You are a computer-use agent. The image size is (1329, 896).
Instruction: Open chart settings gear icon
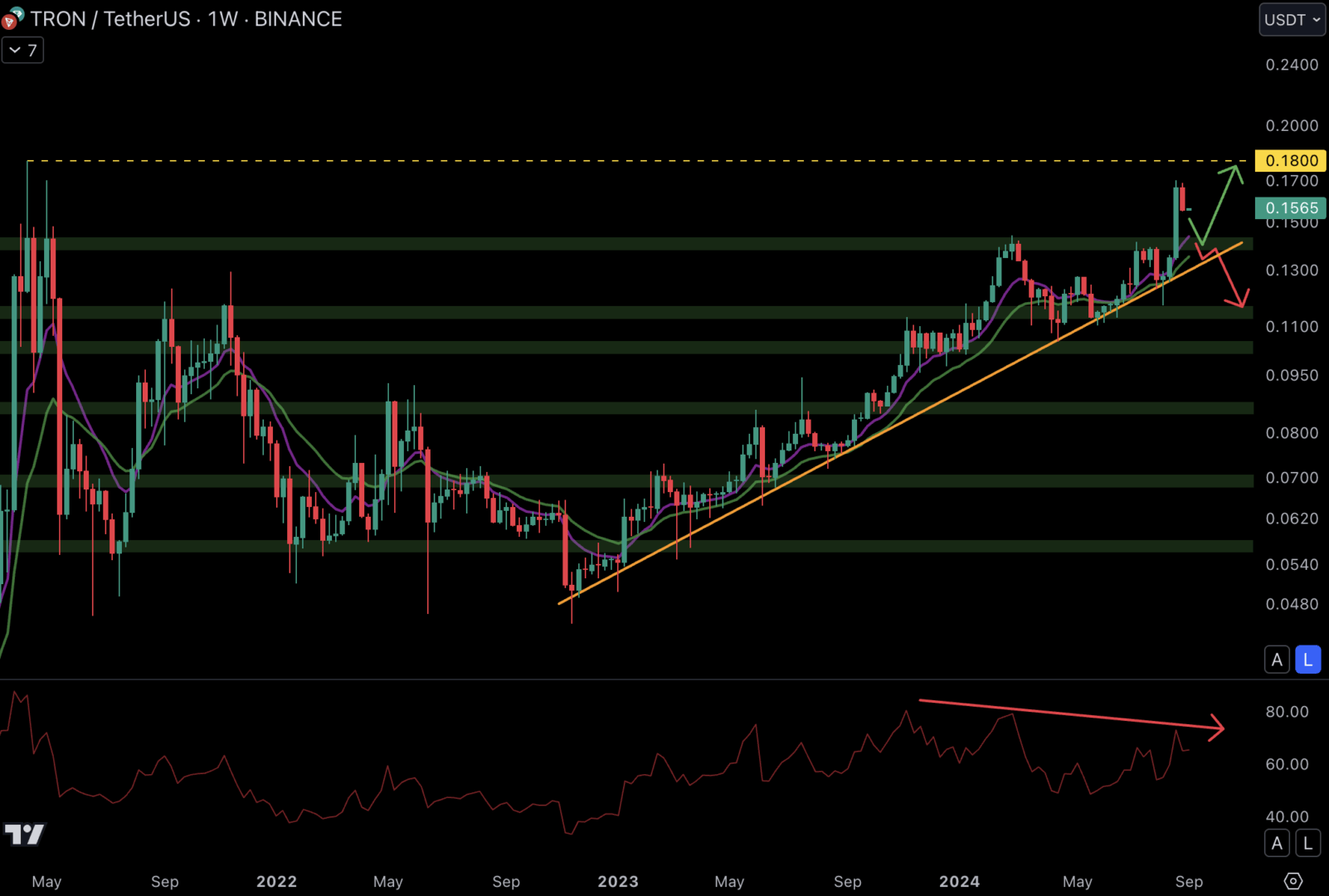(1292, 880)
